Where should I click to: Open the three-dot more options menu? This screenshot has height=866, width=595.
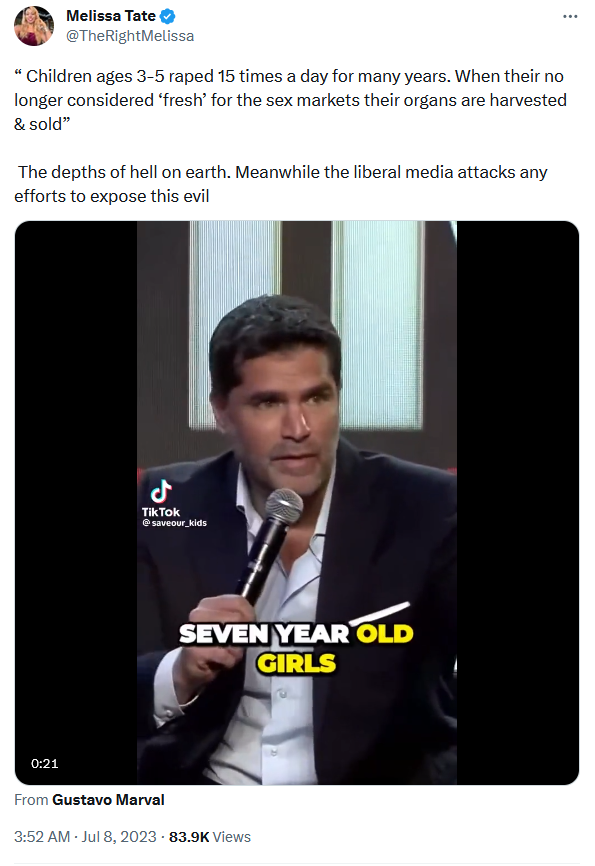coord(570,17)
